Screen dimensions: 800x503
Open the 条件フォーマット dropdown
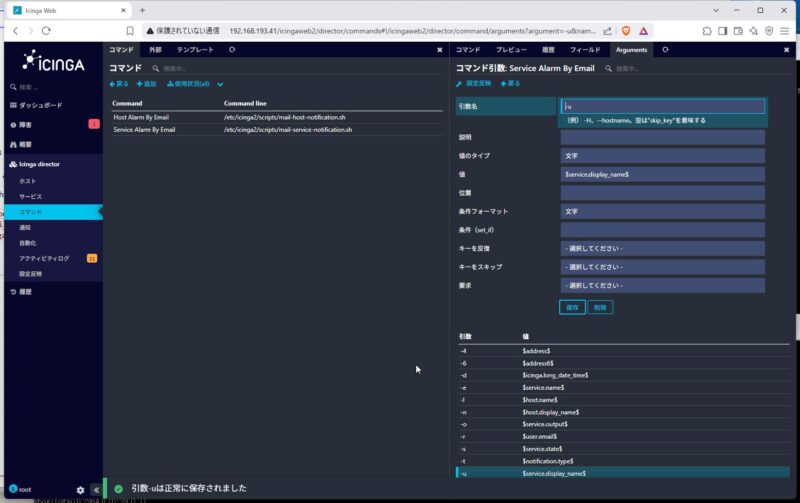click(x=663, y=211)
